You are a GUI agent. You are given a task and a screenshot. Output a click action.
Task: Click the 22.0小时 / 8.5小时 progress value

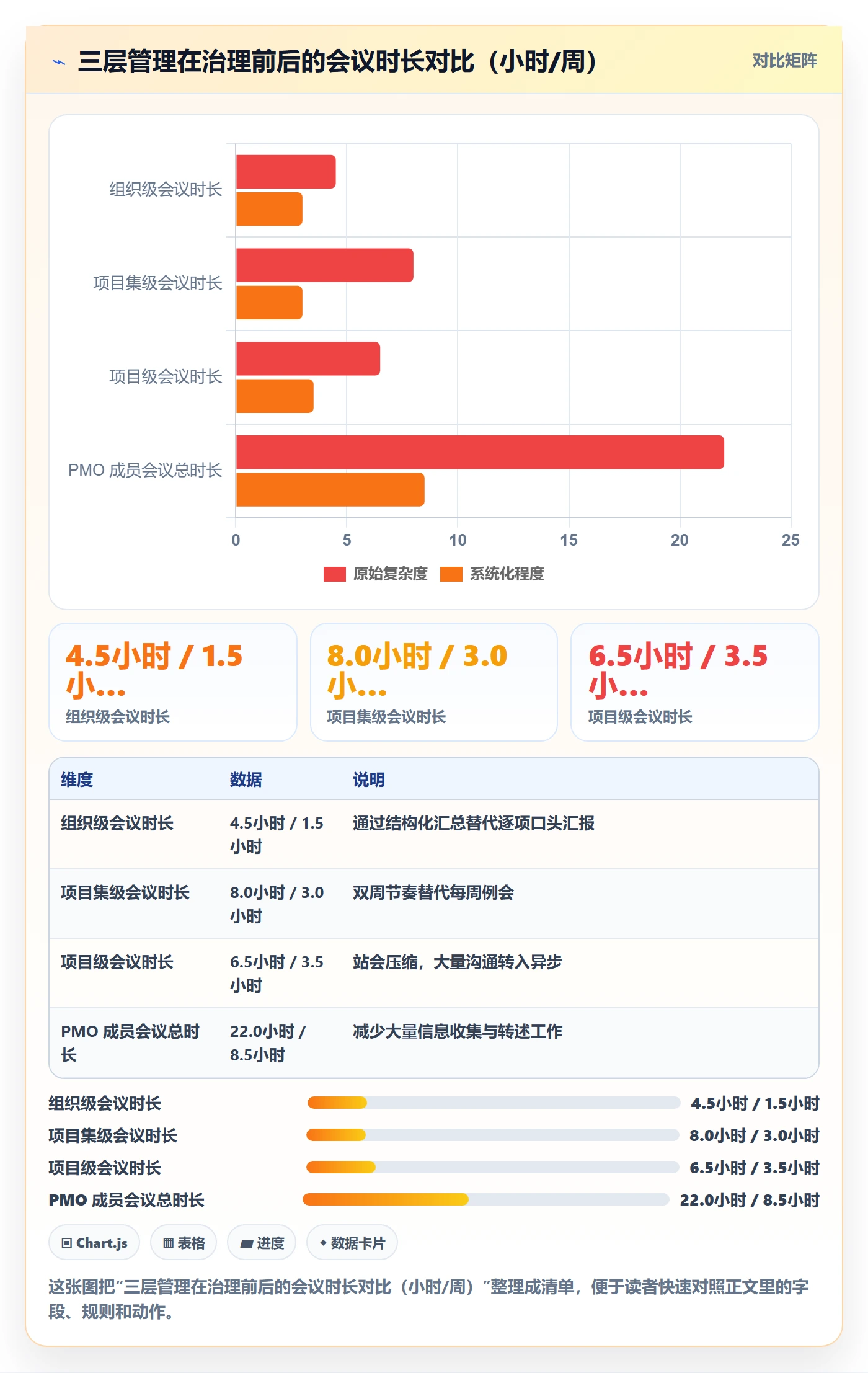[750, 1200]
